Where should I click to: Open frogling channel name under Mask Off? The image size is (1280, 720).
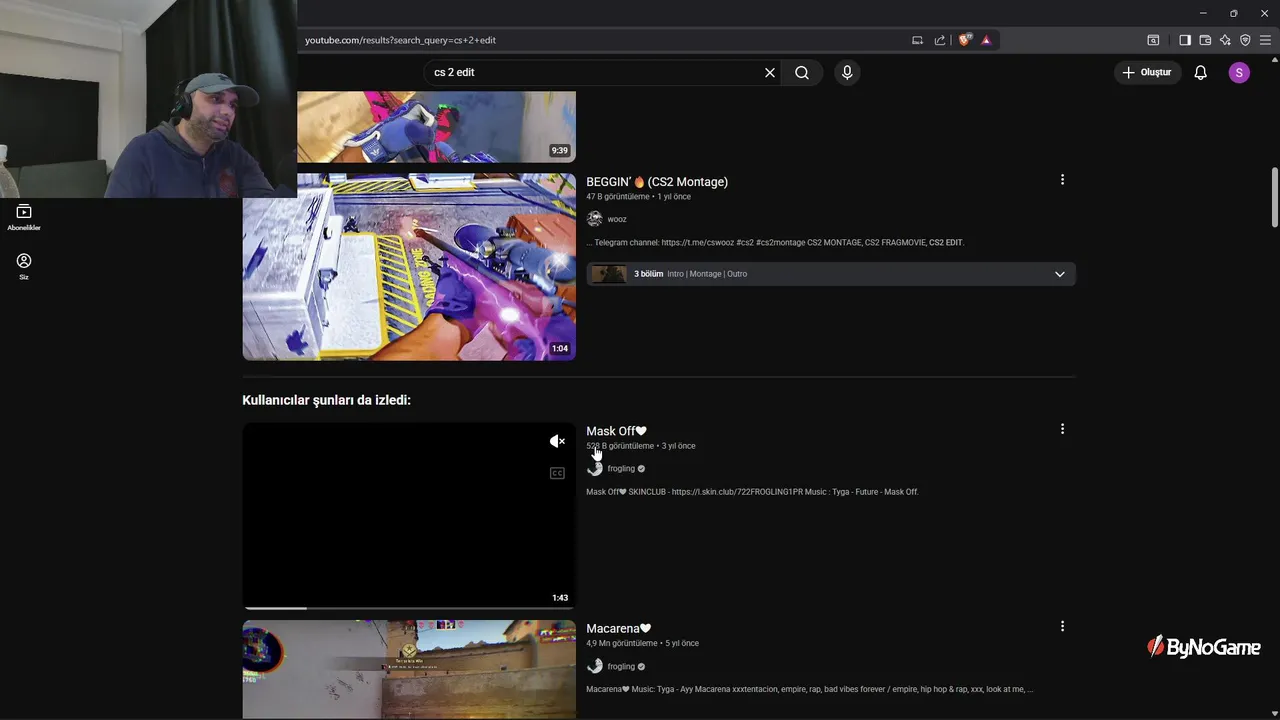[x=621, y=469]
